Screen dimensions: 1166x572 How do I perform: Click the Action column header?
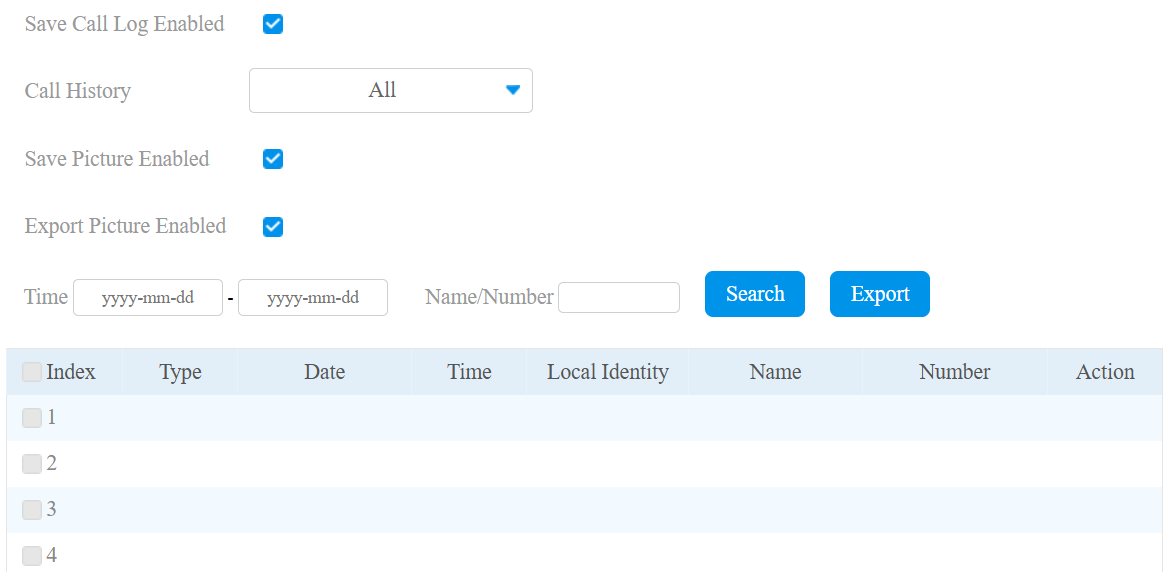[1105, 372]
